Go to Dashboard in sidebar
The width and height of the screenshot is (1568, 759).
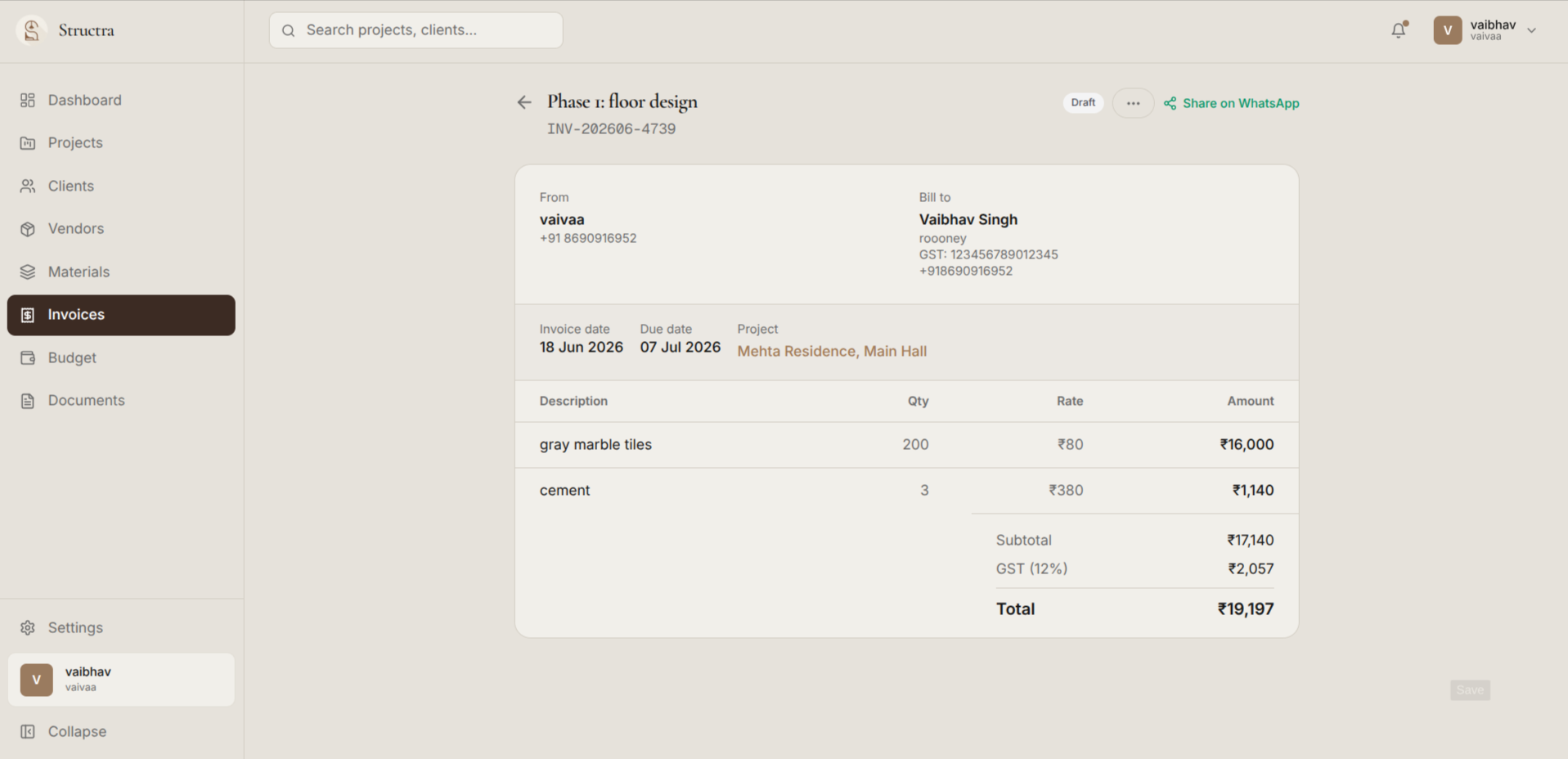pos(121,100)
